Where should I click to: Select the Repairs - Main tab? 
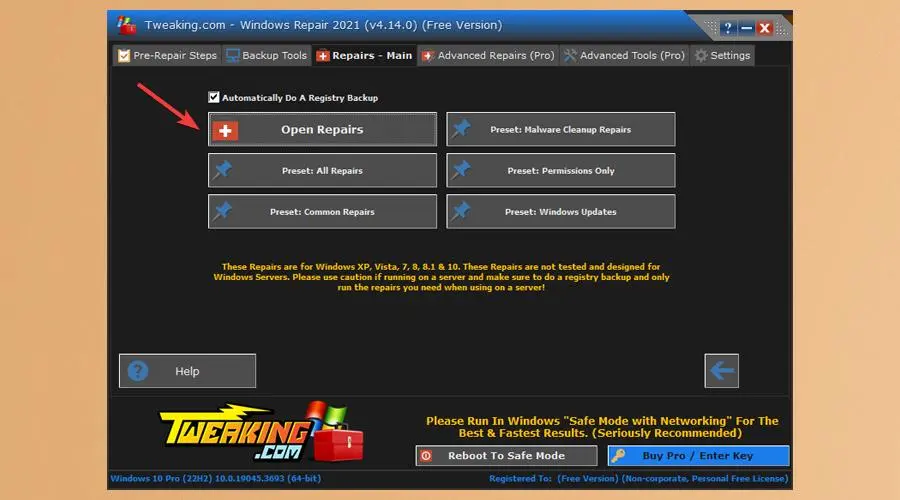pyautogui.click(x=364, y=56)
